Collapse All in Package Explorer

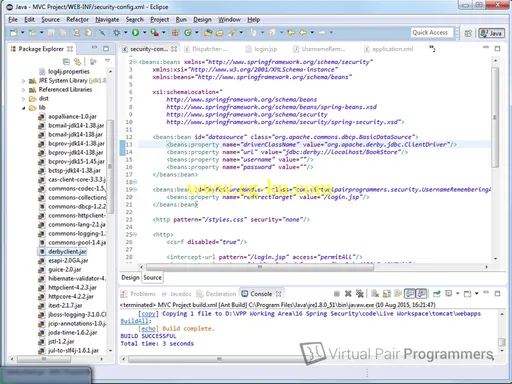coord(66,61)
